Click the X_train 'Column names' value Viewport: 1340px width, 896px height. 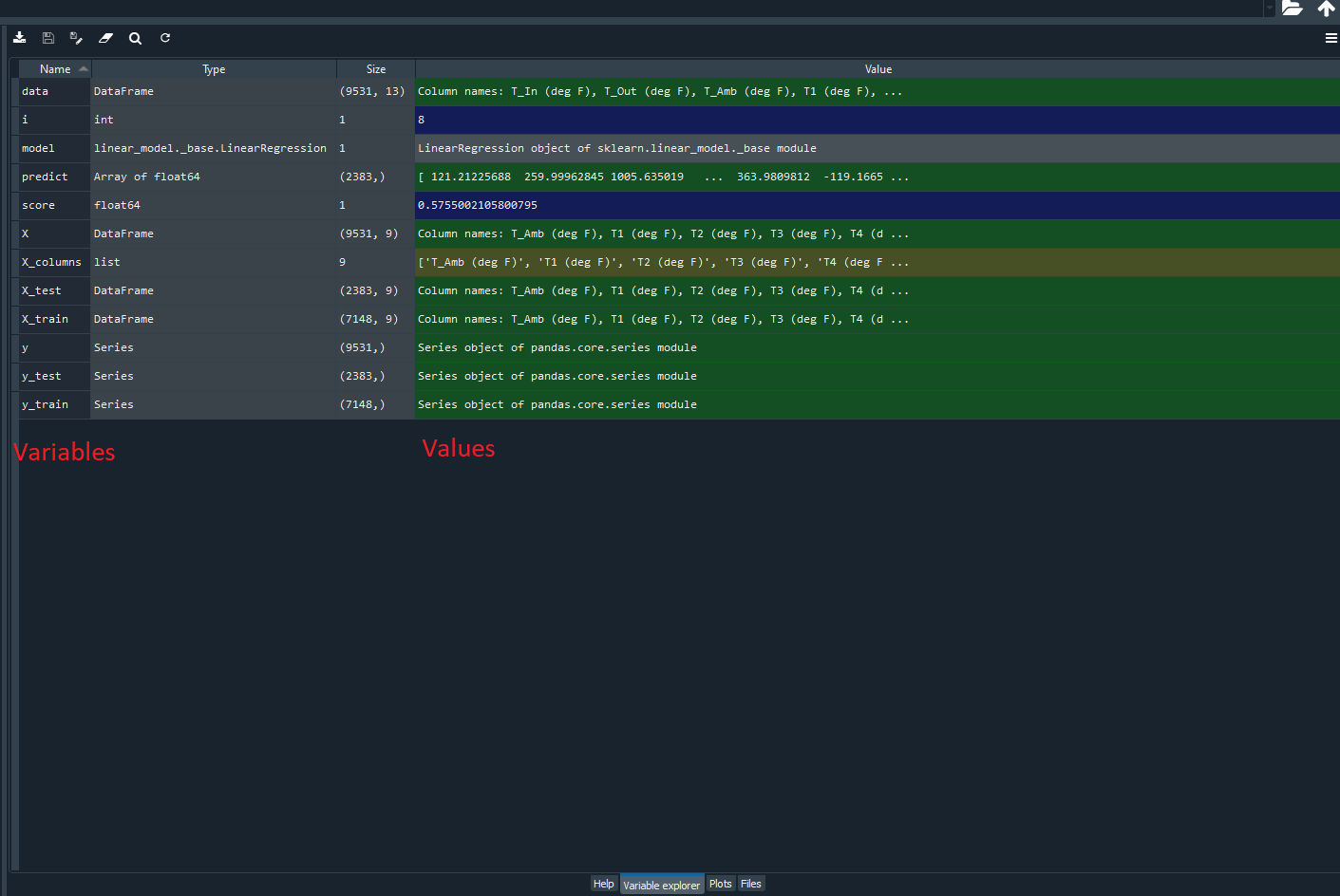tap(878, 320)
